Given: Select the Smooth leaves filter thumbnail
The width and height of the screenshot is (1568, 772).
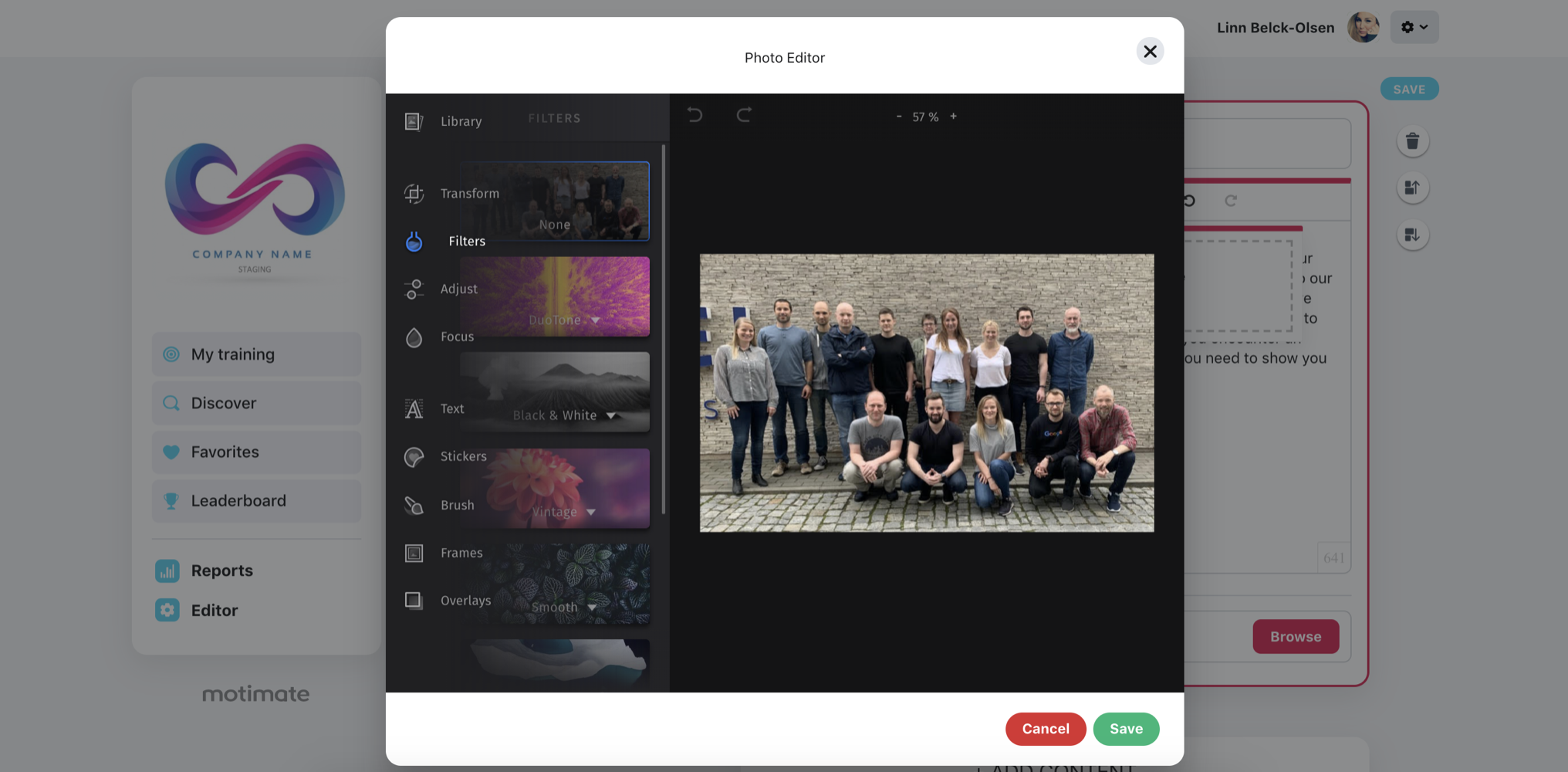Looking at the screenshot, I should 555,584.
